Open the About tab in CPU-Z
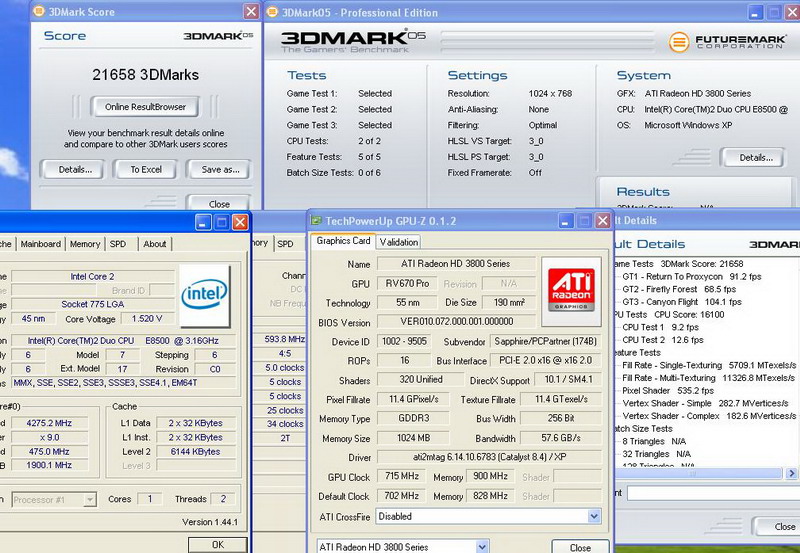 tap(155, 244)
